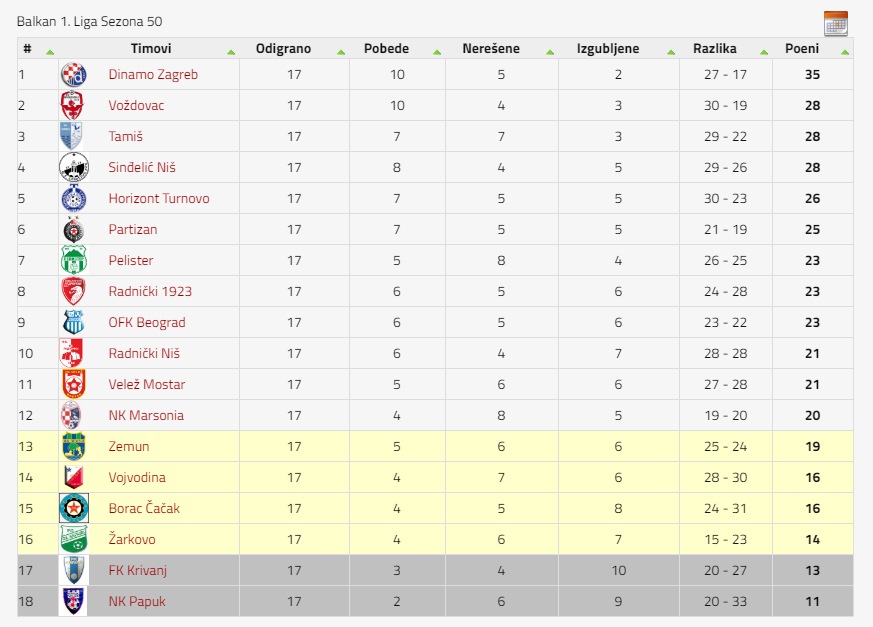The height and width of the screenshot is (627, 873).
Task: Click the Dinamo Zagreb club crest
Action: (x=73, y=75)
